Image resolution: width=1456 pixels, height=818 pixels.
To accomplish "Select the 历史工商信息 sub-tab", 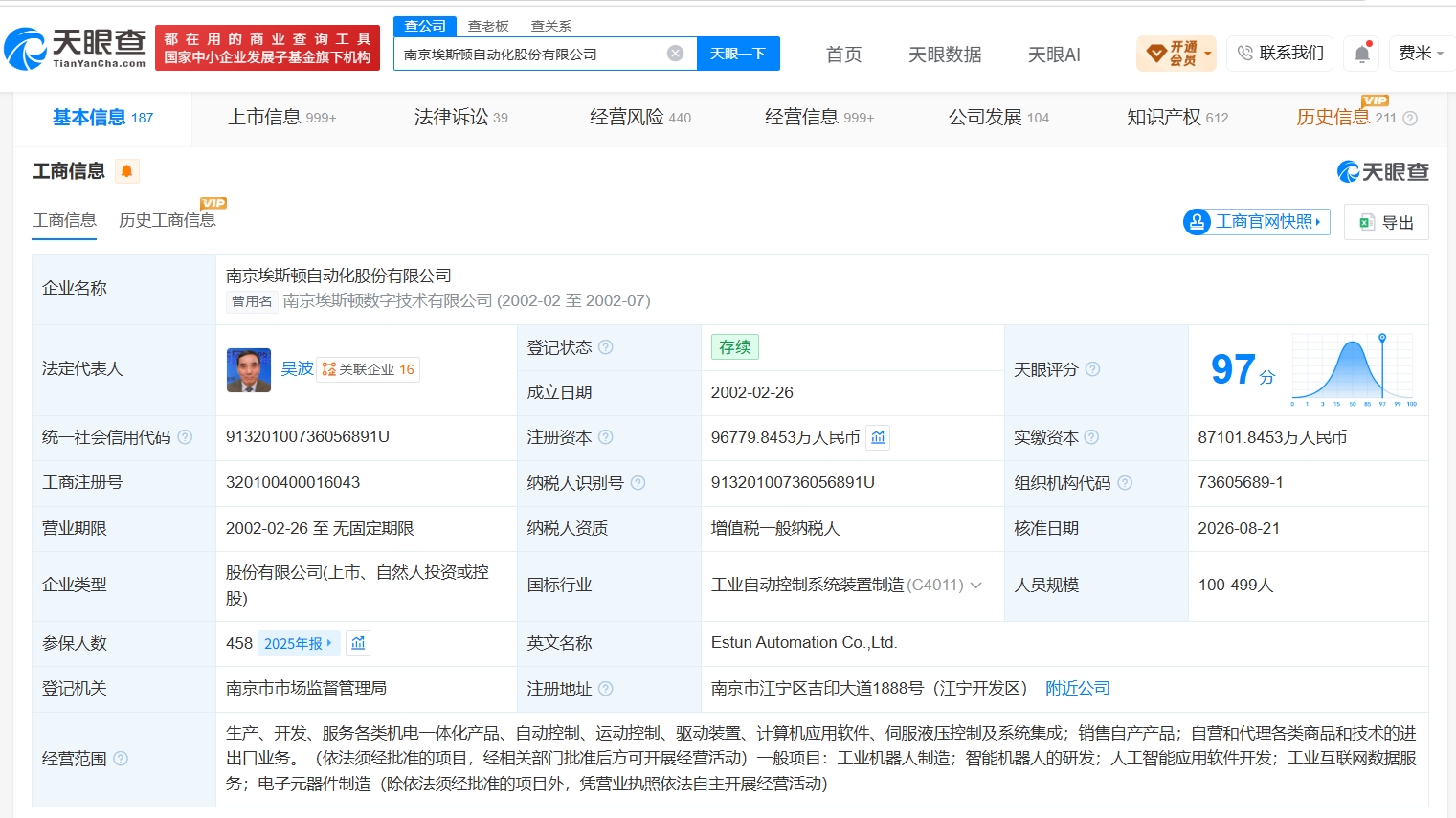I will click(168, 220).
